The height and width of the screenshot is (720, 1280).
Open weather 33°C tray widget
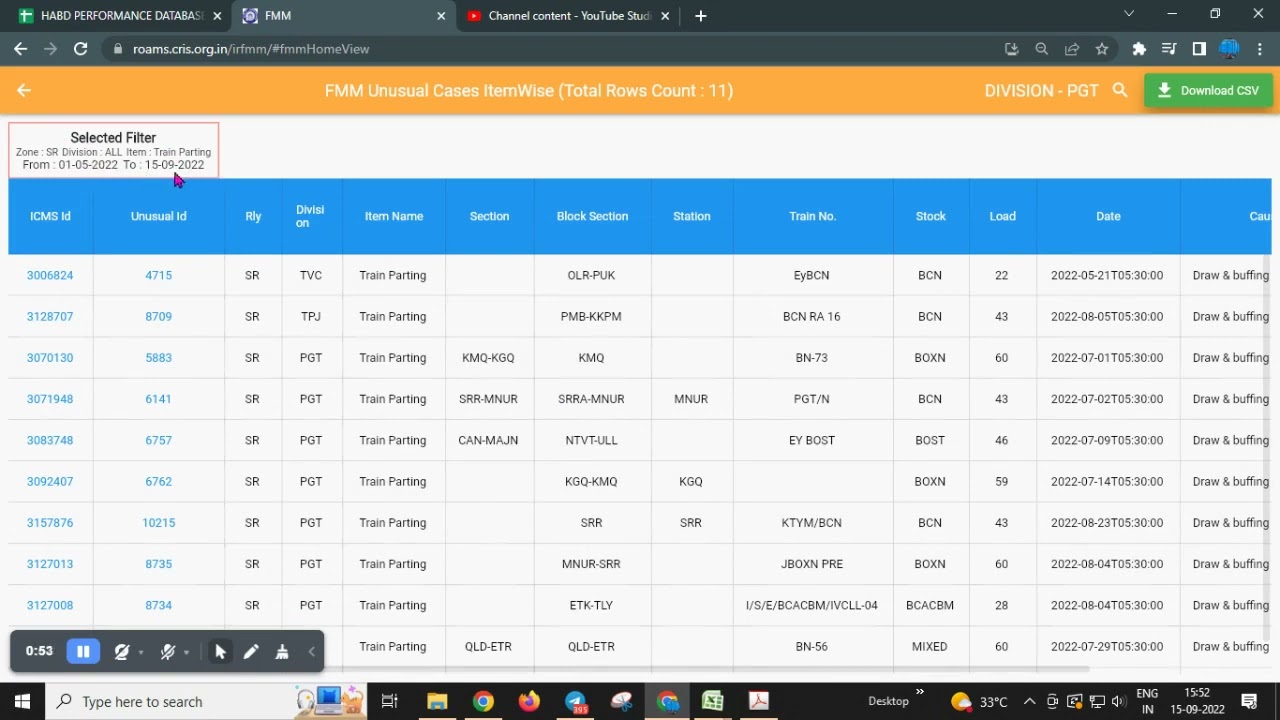pos(980,701)
